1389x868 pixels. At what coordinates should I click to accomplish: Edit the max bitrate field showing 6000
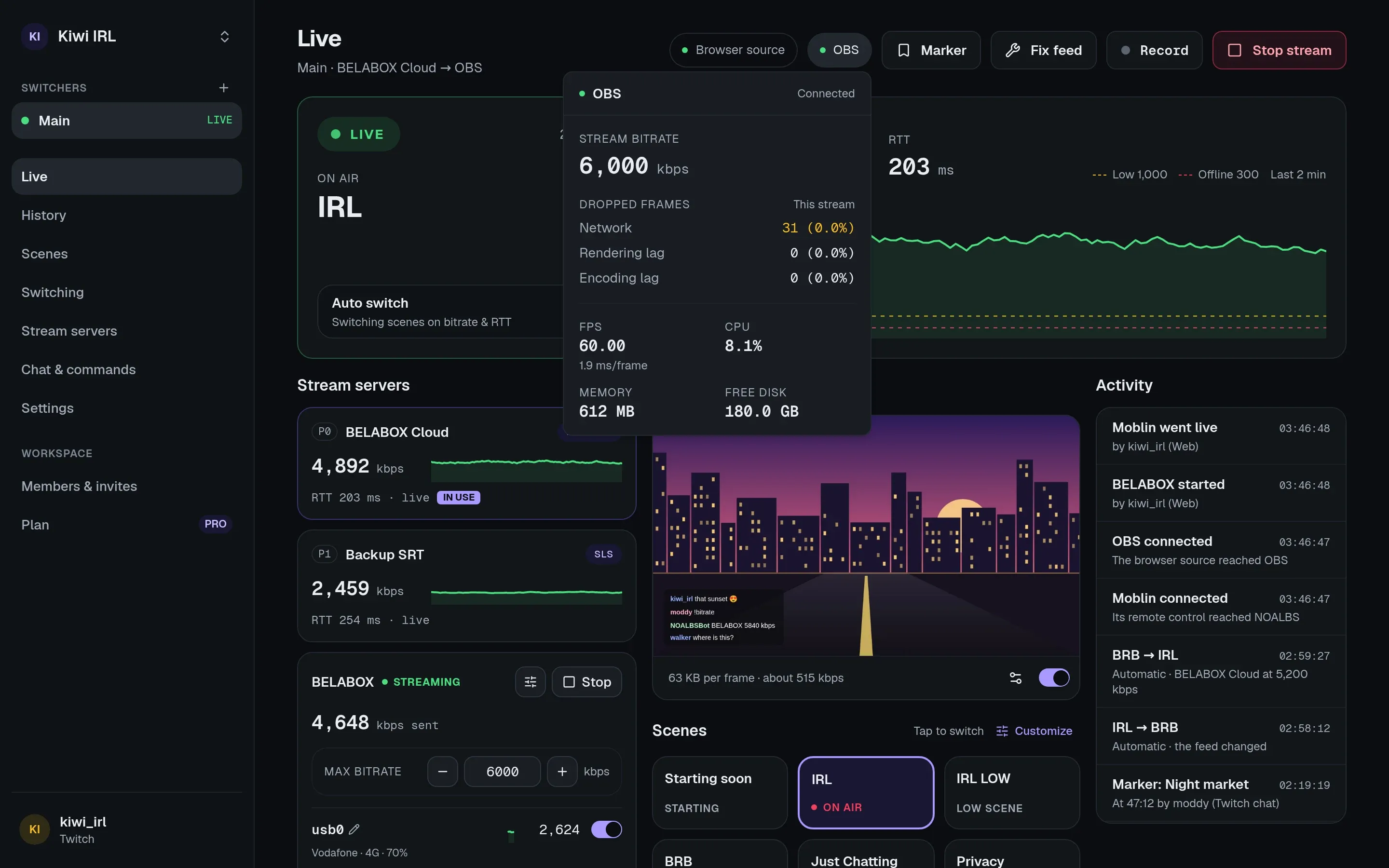pos(502,772)
